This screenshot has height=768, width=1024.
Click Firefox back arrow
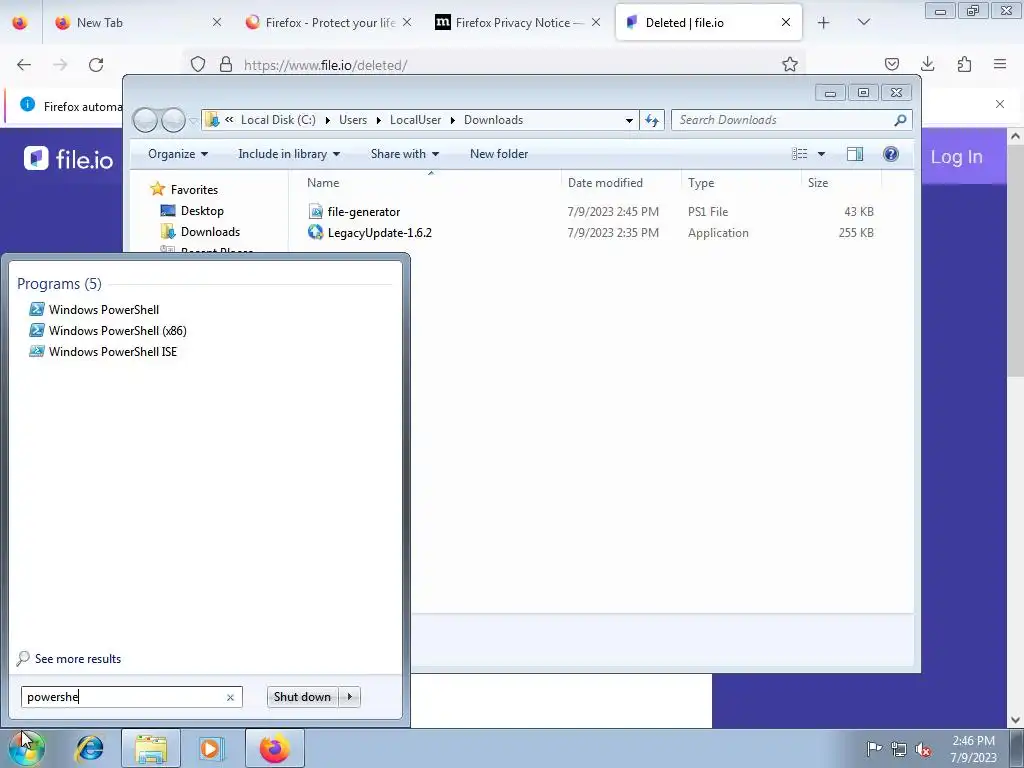24,64
